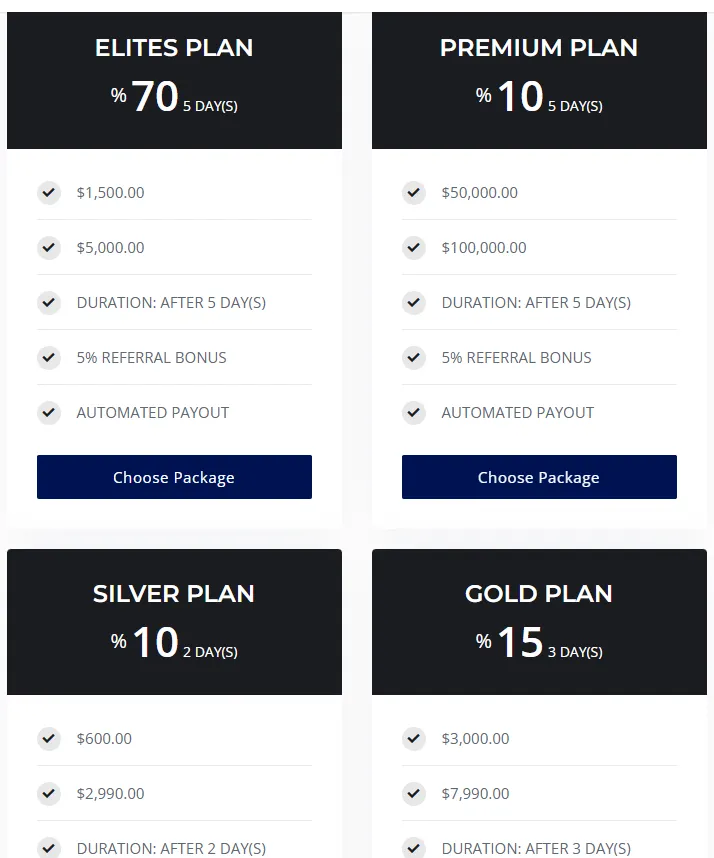This screenshot has width=714, height=858.
Task: Click Gold 'Duration: After 3 Day(s)' text
Action: coord(536,848)
